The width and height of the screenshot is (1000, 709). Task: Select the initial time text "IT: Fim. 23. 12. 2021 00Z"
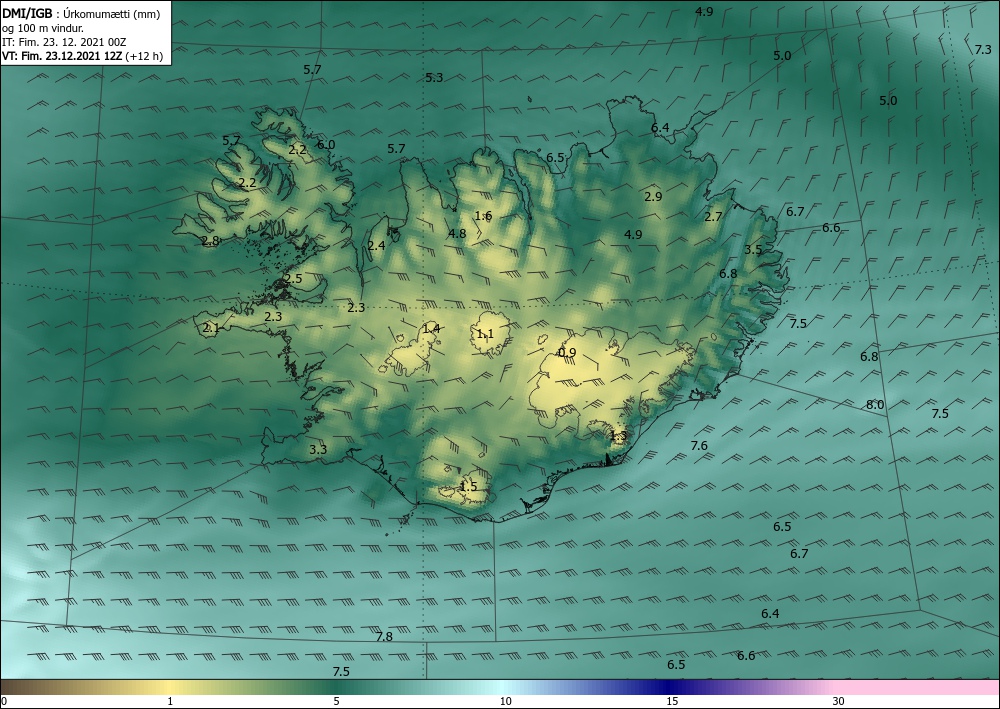click(x=64, y=42)
